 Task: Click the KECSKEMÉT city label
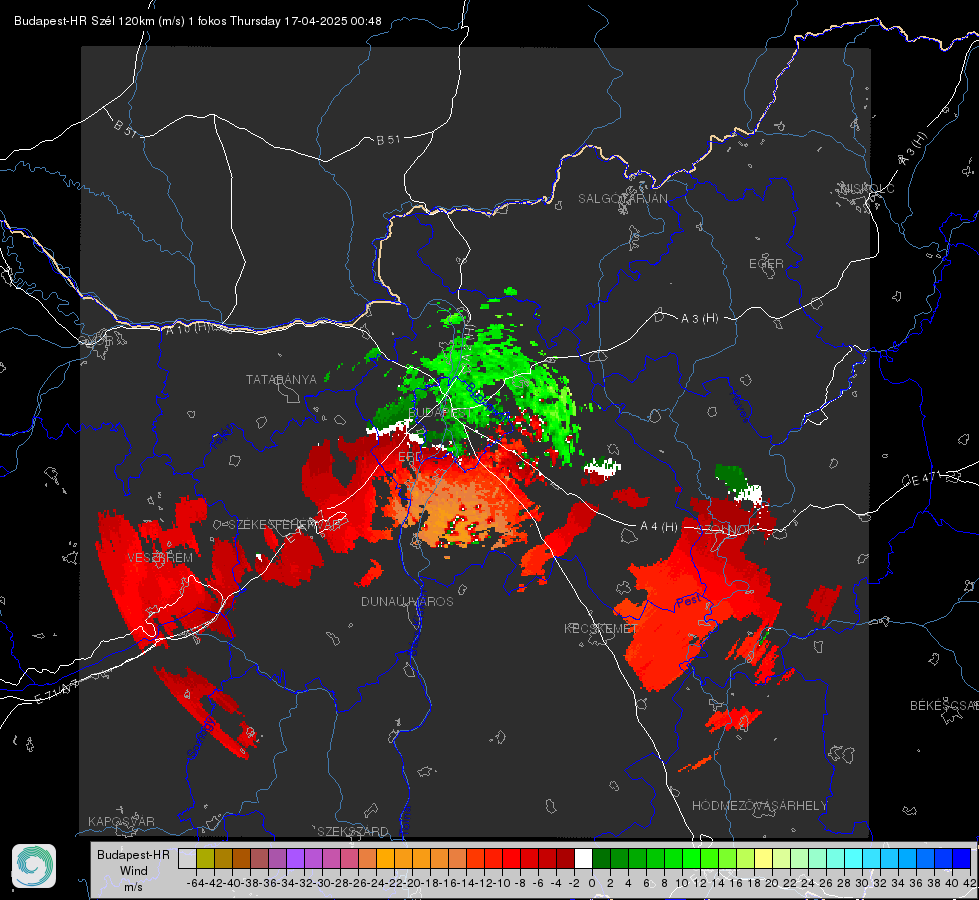(601, 628)
